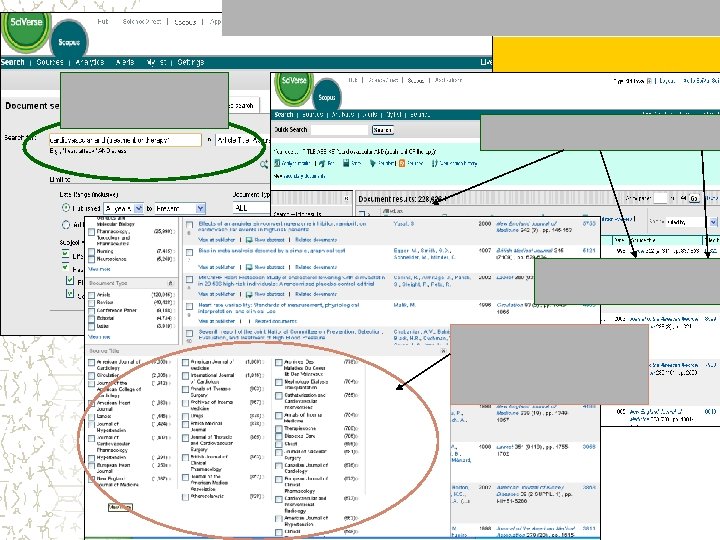Click View more link under Subject Area
Viewport: 720px width, 540px height.
click(x=99, y=269)
